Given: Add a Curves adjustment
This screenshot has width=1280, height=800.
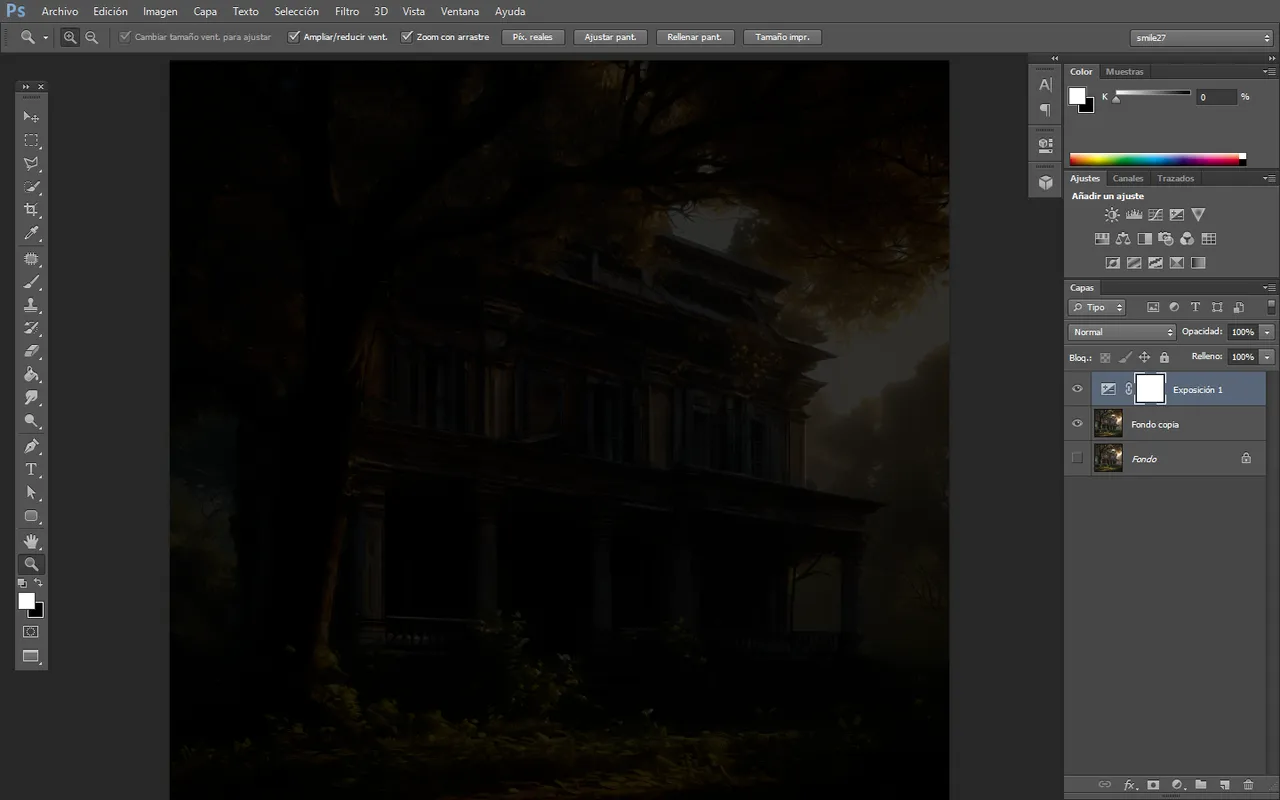Looking at the screenshot, I should 1155,215.
